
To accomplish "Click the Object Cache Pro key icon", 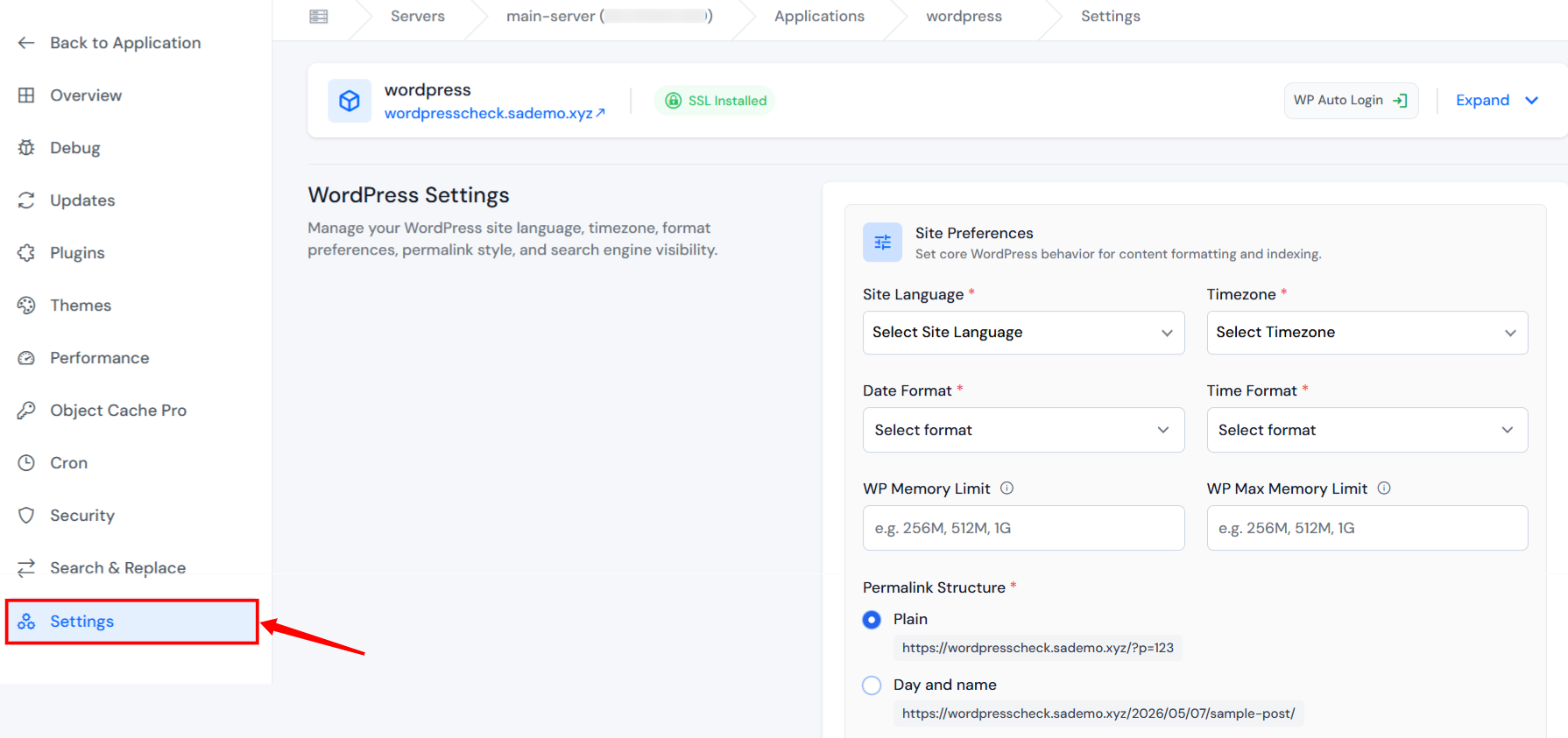I will pos(26,411).
